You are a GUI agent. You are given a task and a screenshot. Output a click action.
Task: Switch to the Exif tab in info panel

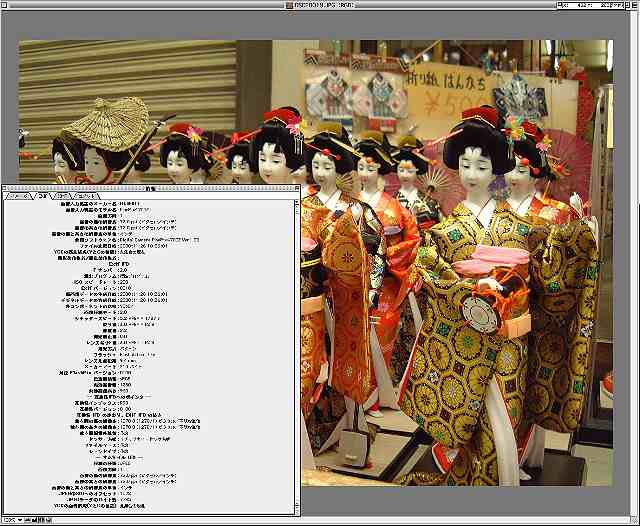(42, 196)
